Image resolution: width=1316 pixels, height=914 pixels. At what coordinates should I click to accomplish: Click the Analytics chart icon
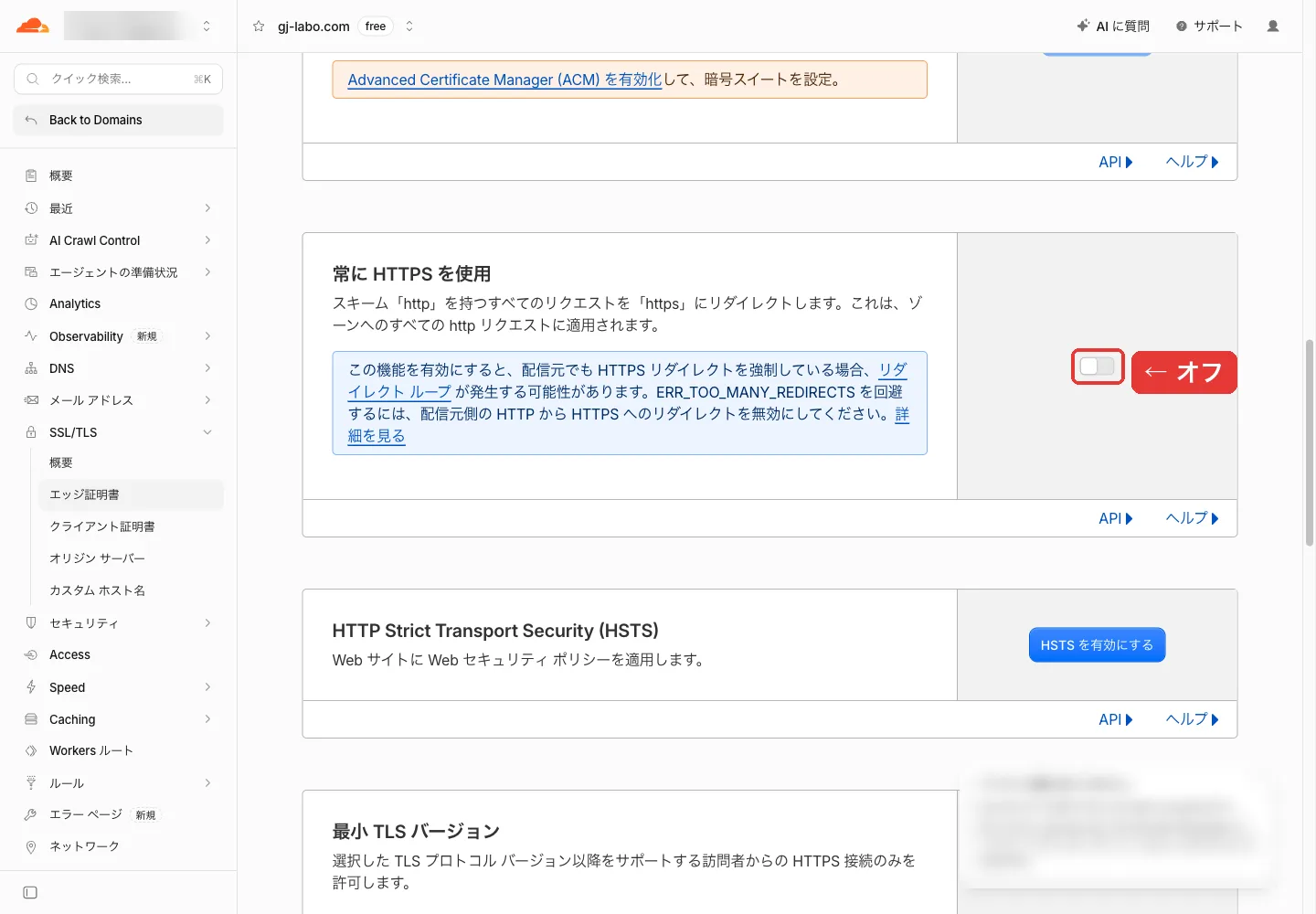(31, 303)
